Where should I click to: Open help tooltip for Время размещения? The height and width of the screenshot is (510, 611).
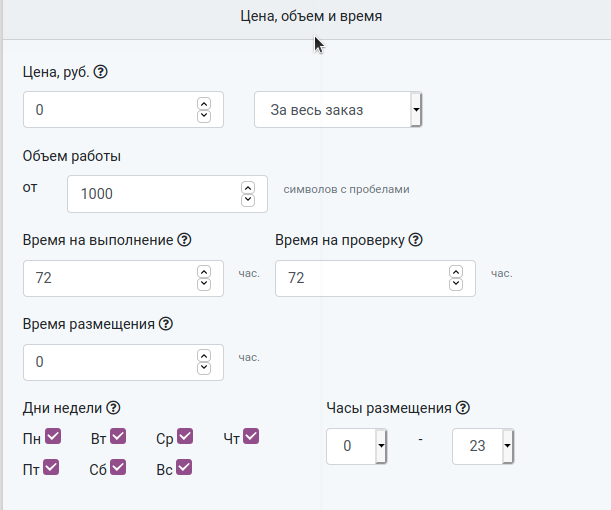[x=166, y=324]
